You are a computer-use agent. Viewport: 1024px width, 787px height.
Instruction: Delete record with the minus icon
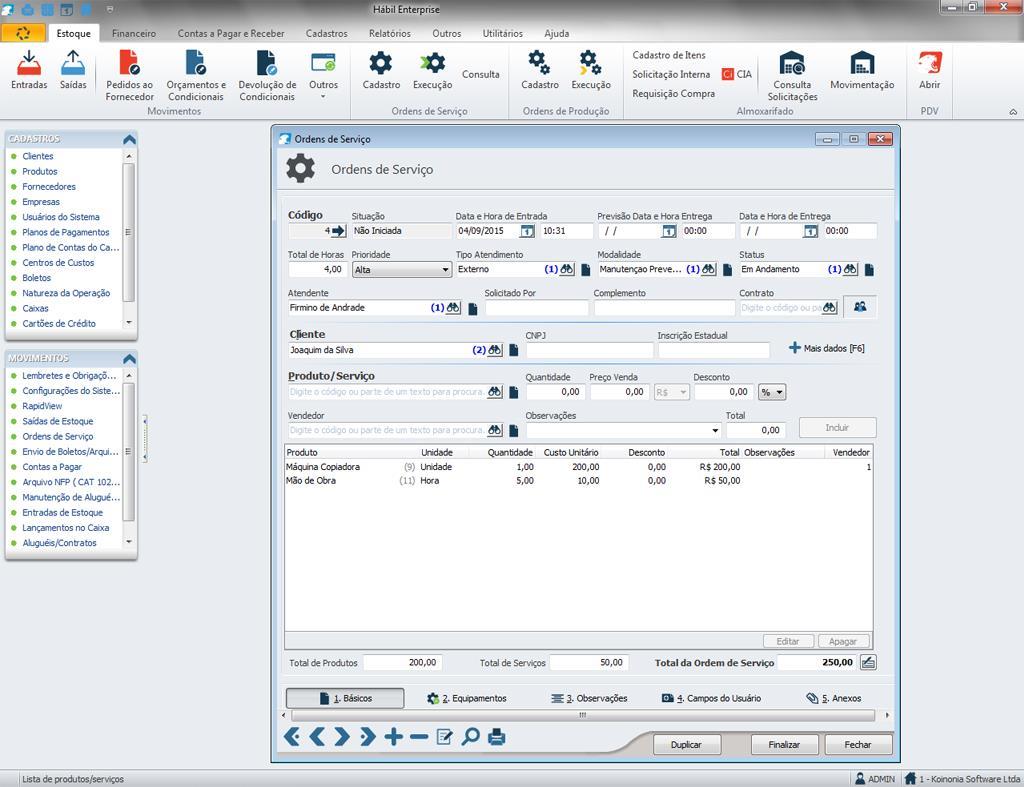click(419, 737)
